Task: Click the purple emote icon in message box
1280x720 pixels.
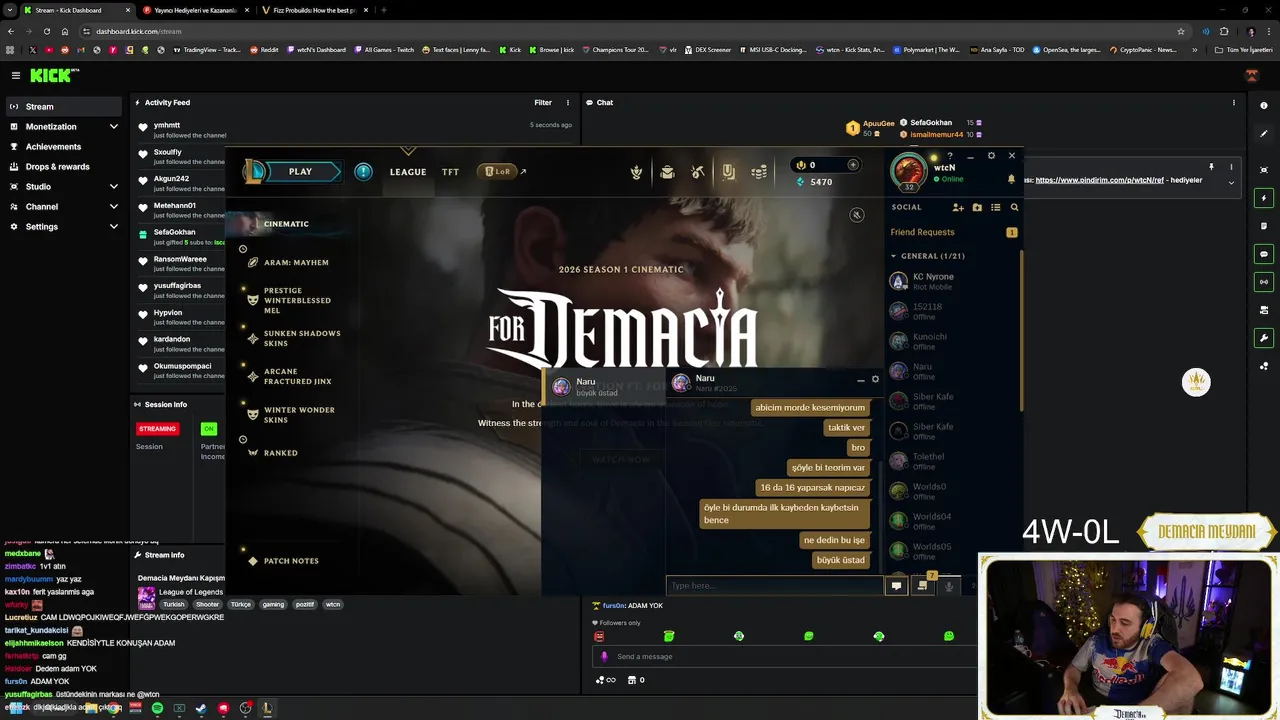Action: click(x=603, y=656)
